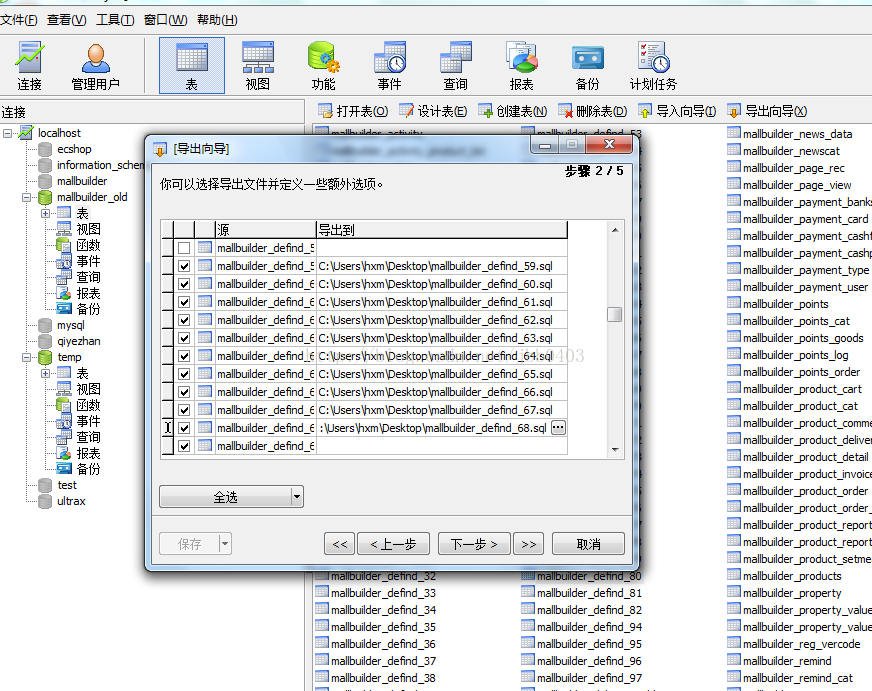872x691 pixels.
Task: Uncheck the mallbuilder_defind_62.sql row
Action: pos(184,320)
